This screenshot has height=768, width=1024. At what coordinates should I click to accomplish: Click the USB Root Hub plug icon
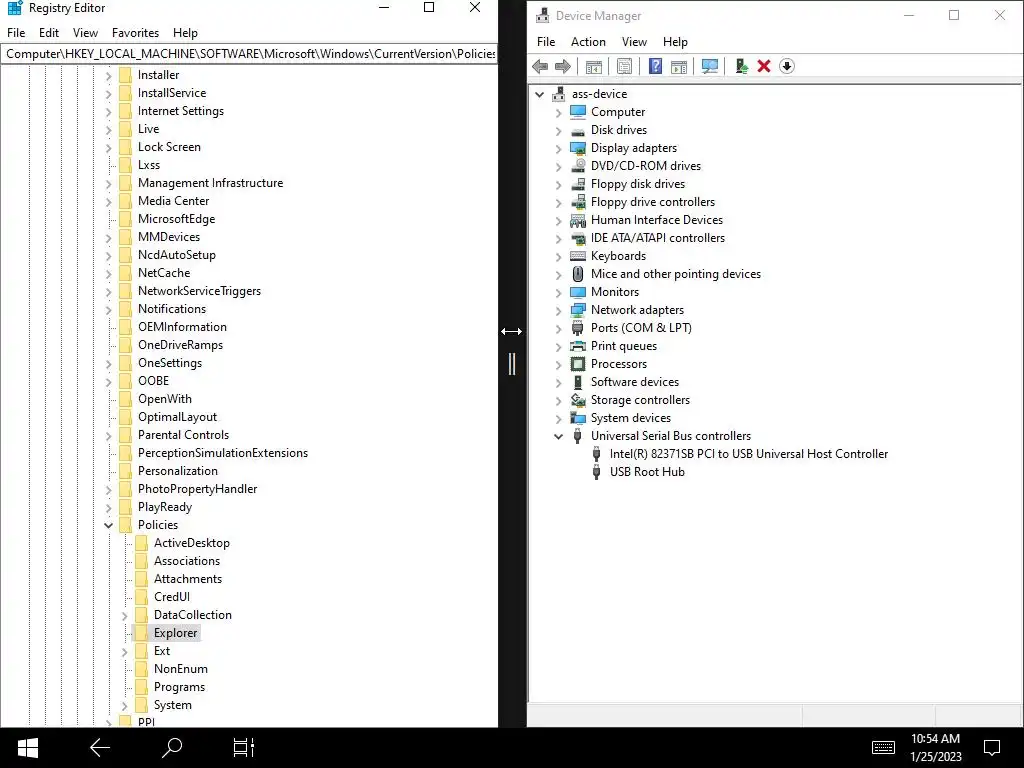coord(596,472)
